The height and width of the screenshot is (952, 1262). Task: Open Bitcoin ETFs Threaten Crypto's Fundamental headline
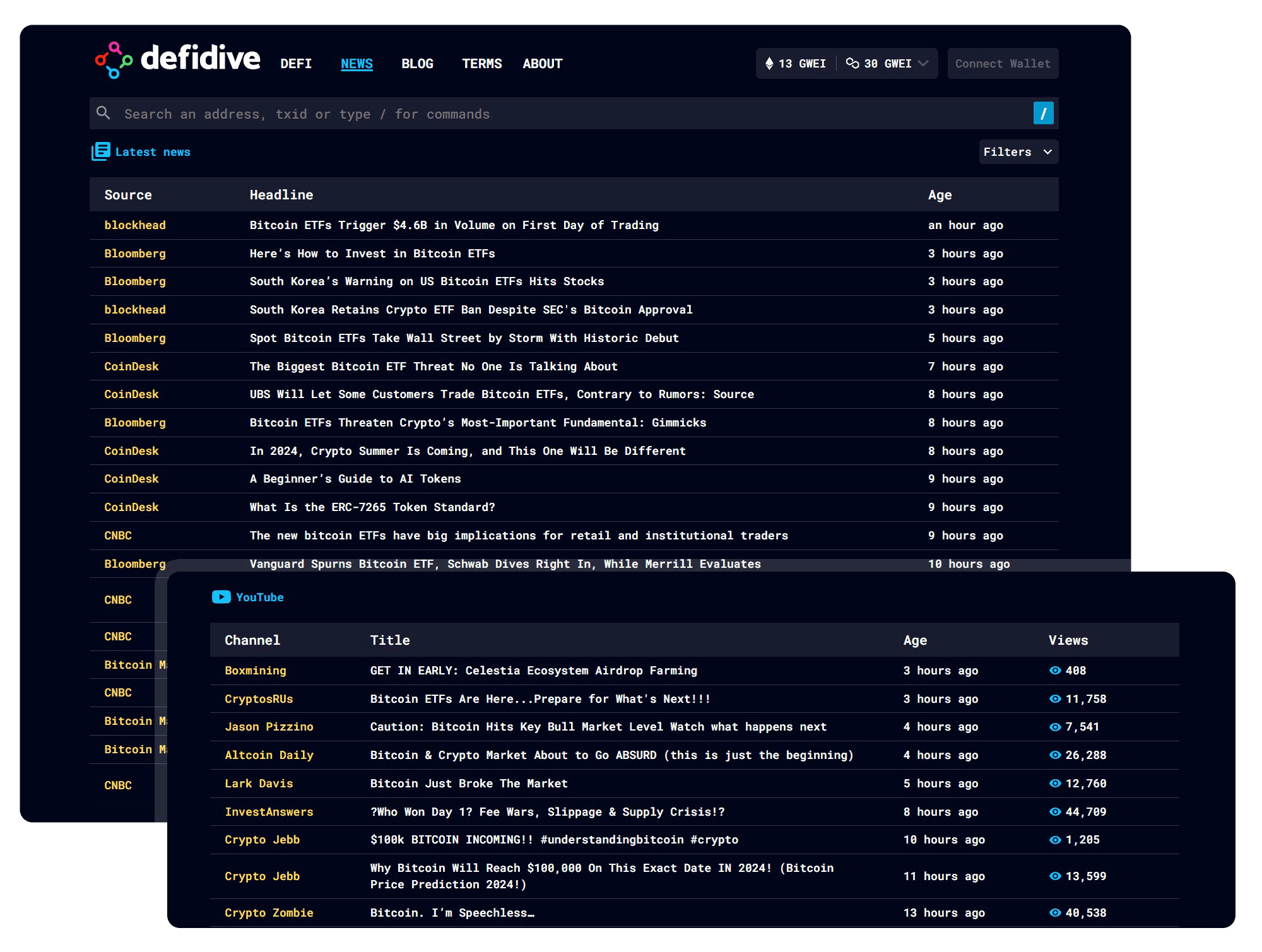click(x=478, y=423)
